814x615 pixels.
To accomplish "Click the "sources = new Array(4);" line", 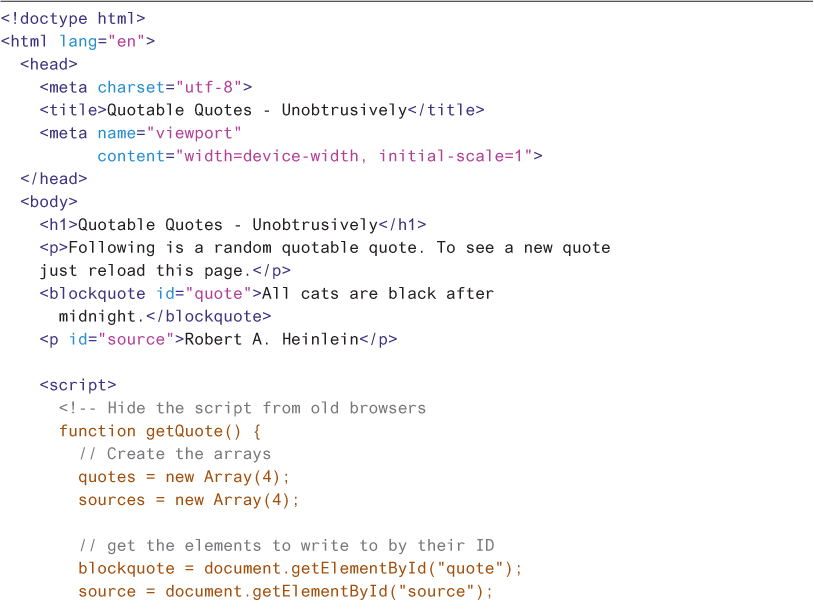I will tap(189, 500).
